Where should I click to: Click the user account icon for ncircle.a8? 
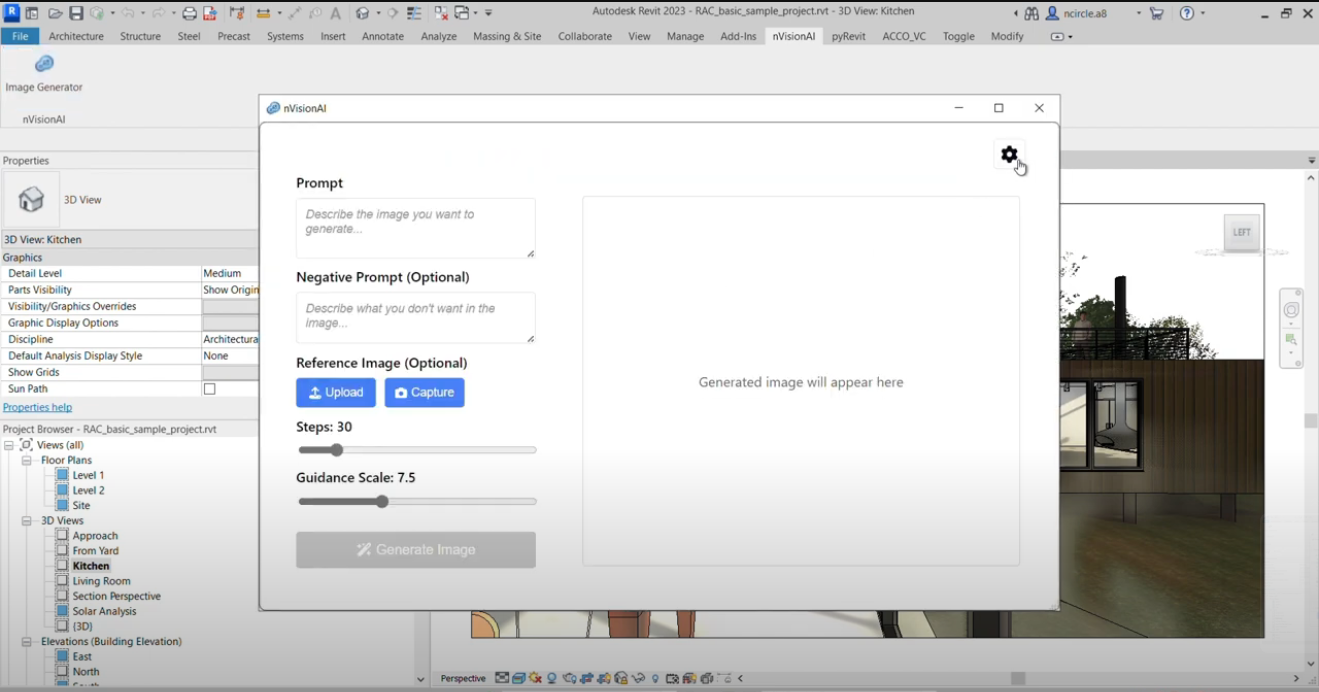coord(1053,14)
